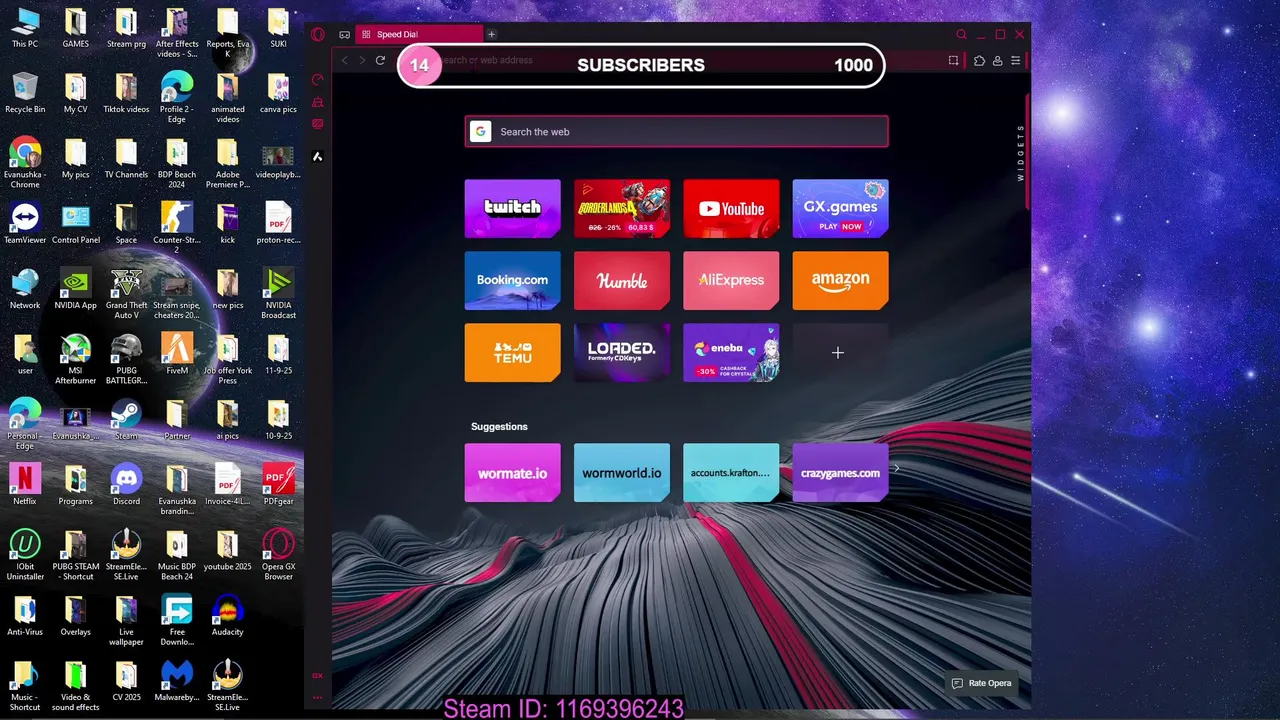Reload the current page
This screenshot has width=1280, height=720.
[x=380, y=60]
